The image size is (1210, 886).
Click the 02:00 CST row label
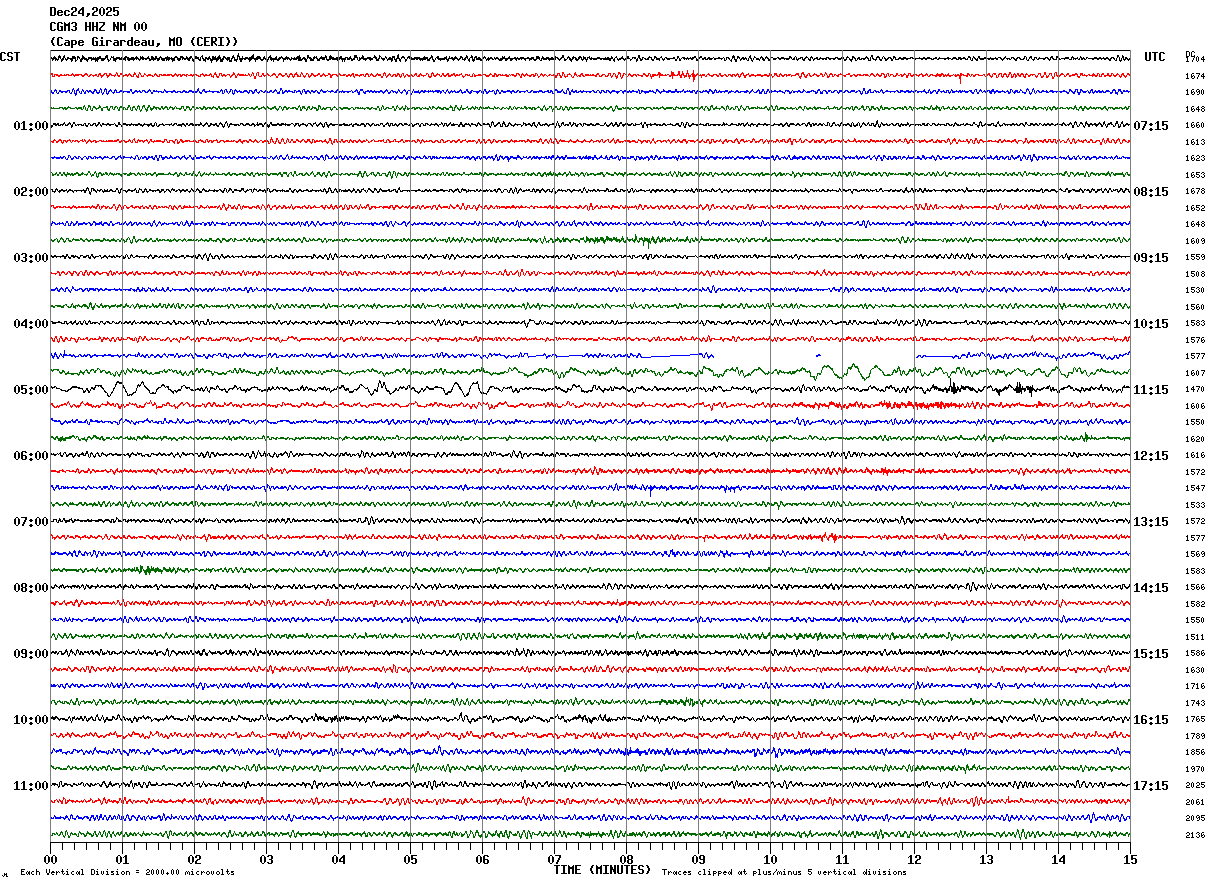(31, 192)
